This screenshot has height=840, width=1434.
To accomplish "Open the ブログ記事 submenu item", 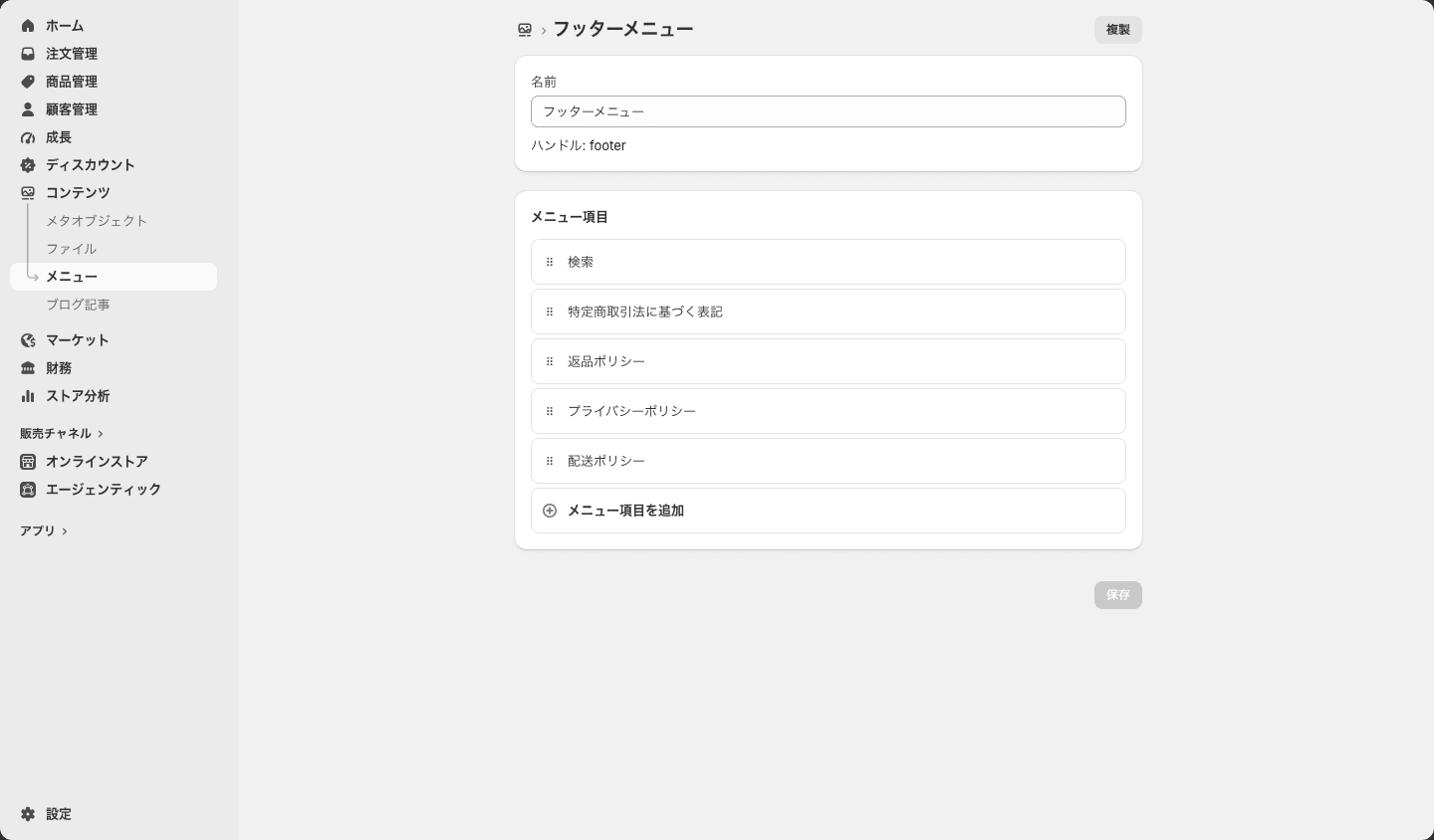I will click(114, 305).
